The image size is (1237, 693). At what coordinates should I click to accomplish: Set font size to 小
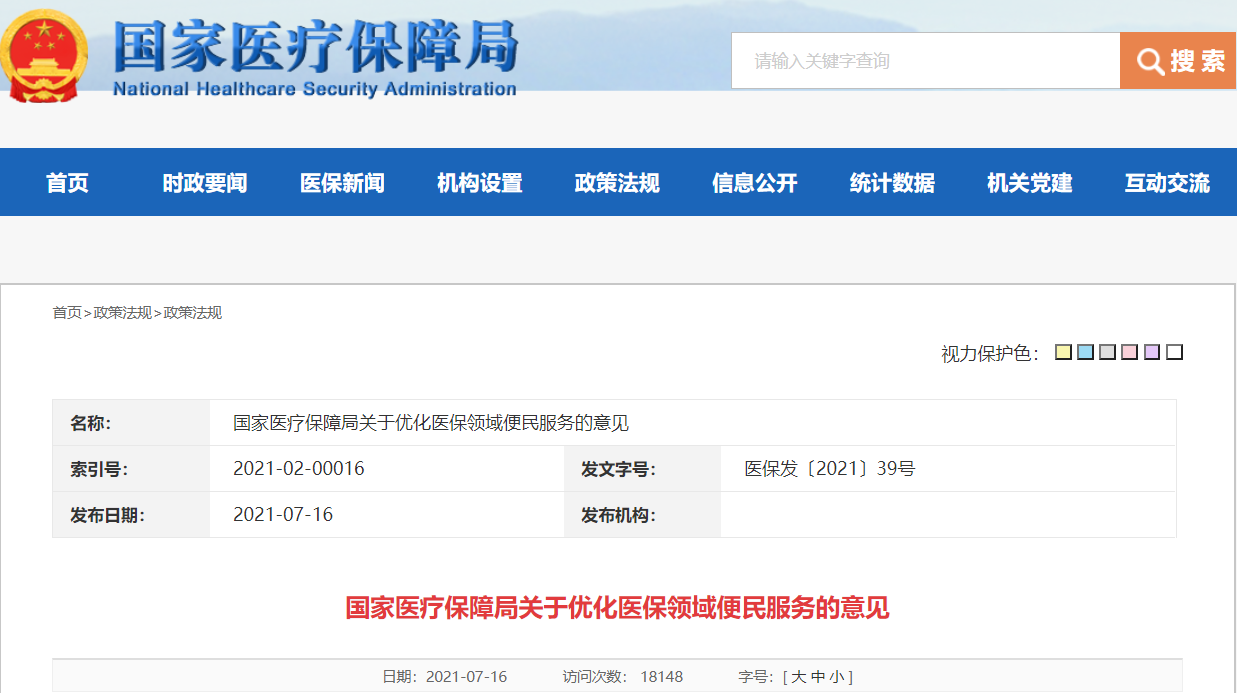point(836,677)
